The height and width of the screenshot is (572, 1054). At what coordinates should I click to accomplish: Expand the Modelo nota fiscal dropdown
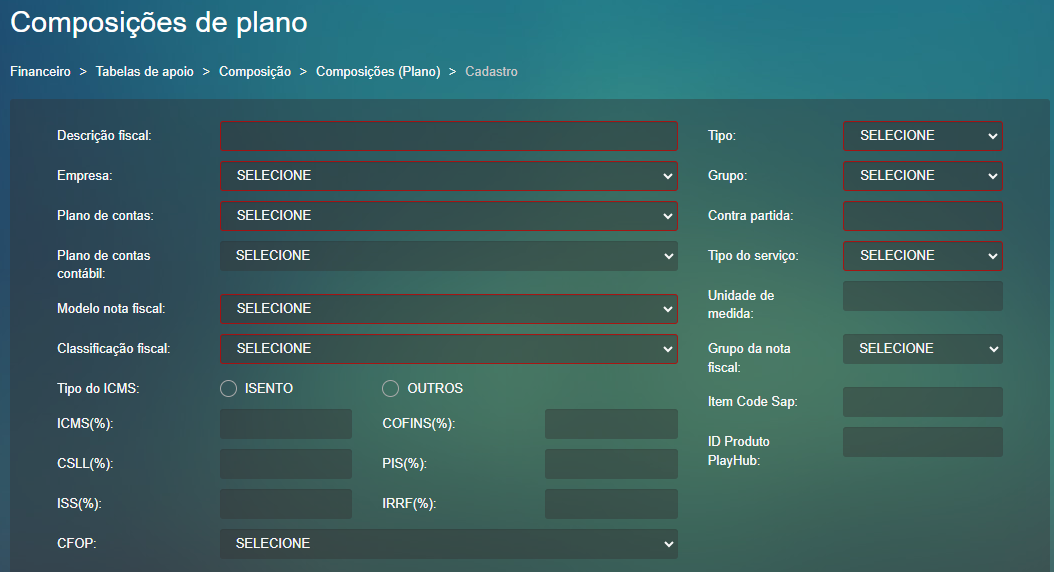(448, 309)
